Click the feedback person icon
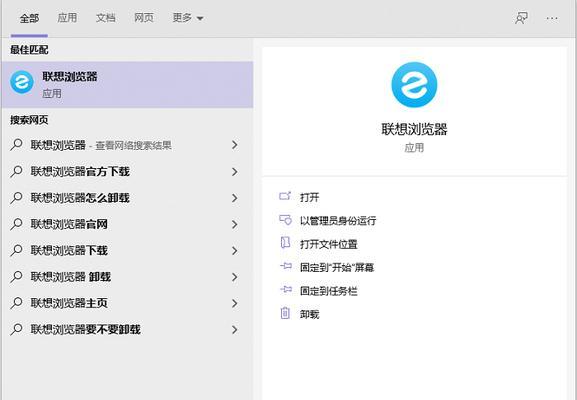The image size is (577, 400). (x=521, y=18)
